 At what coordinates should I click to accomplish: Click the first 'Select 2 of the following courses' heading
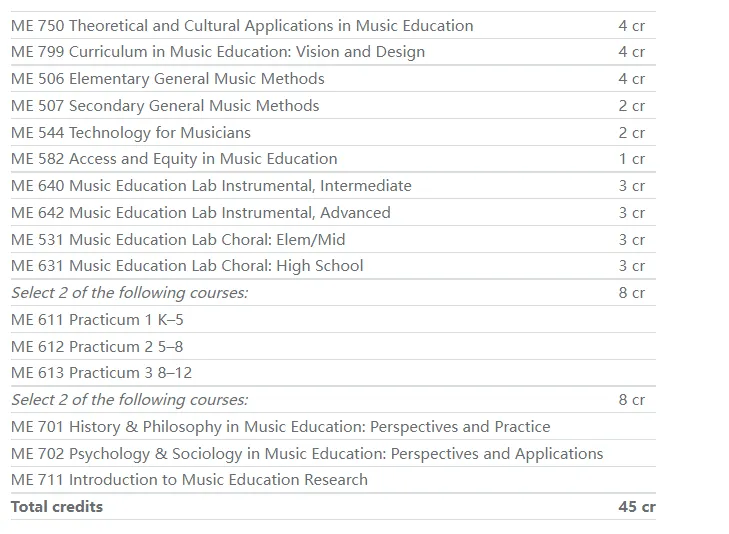pos(129,293)
